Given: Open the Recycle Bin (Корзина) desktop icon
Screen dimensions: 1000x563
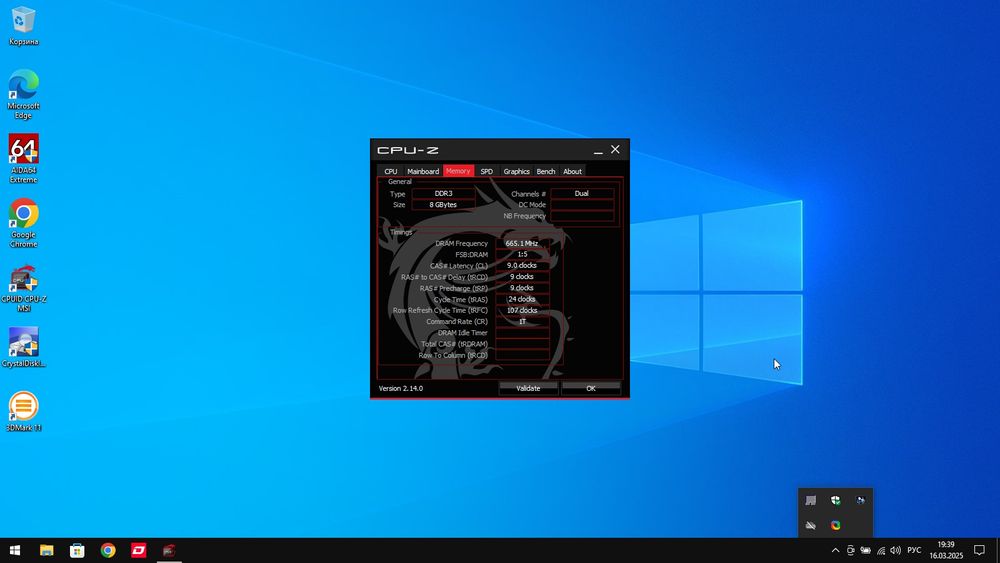Looking at the screenshot, I should tap(24, 26).
